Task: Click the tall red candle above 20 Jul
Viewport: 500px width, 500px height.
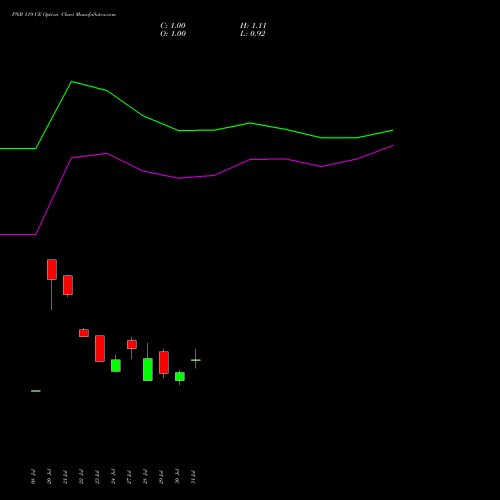Action: [x=52, y=269]
